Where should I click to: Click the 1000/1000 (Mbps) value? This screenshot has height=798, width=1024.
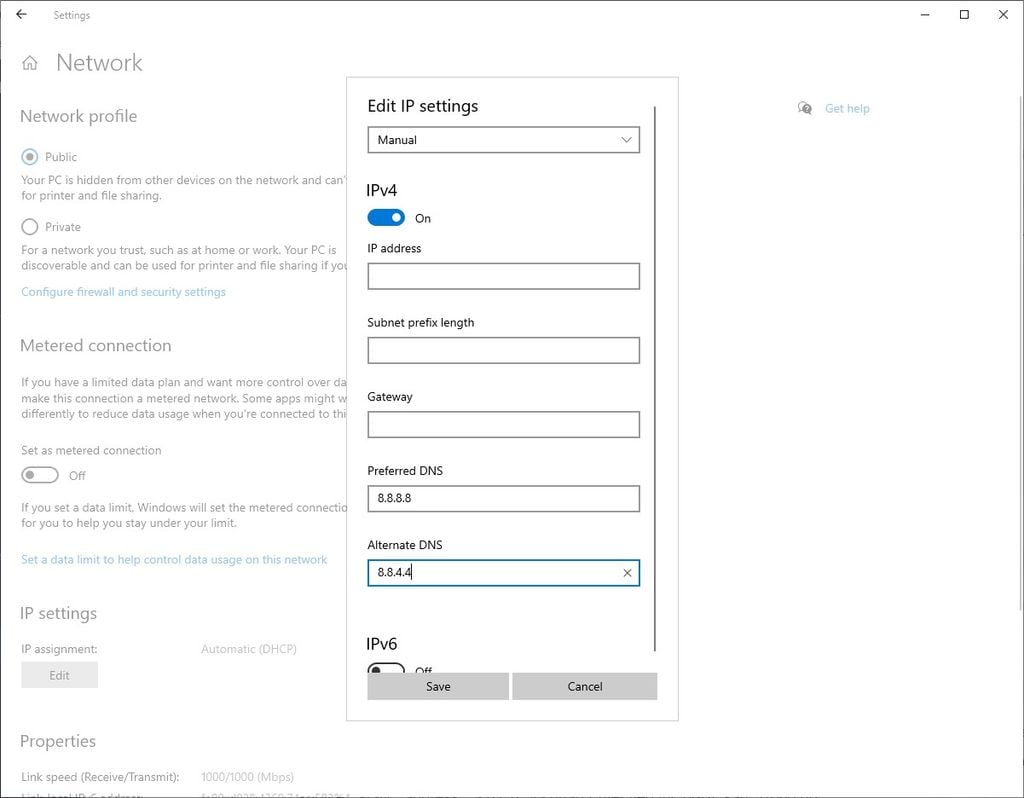coord(248,777)
